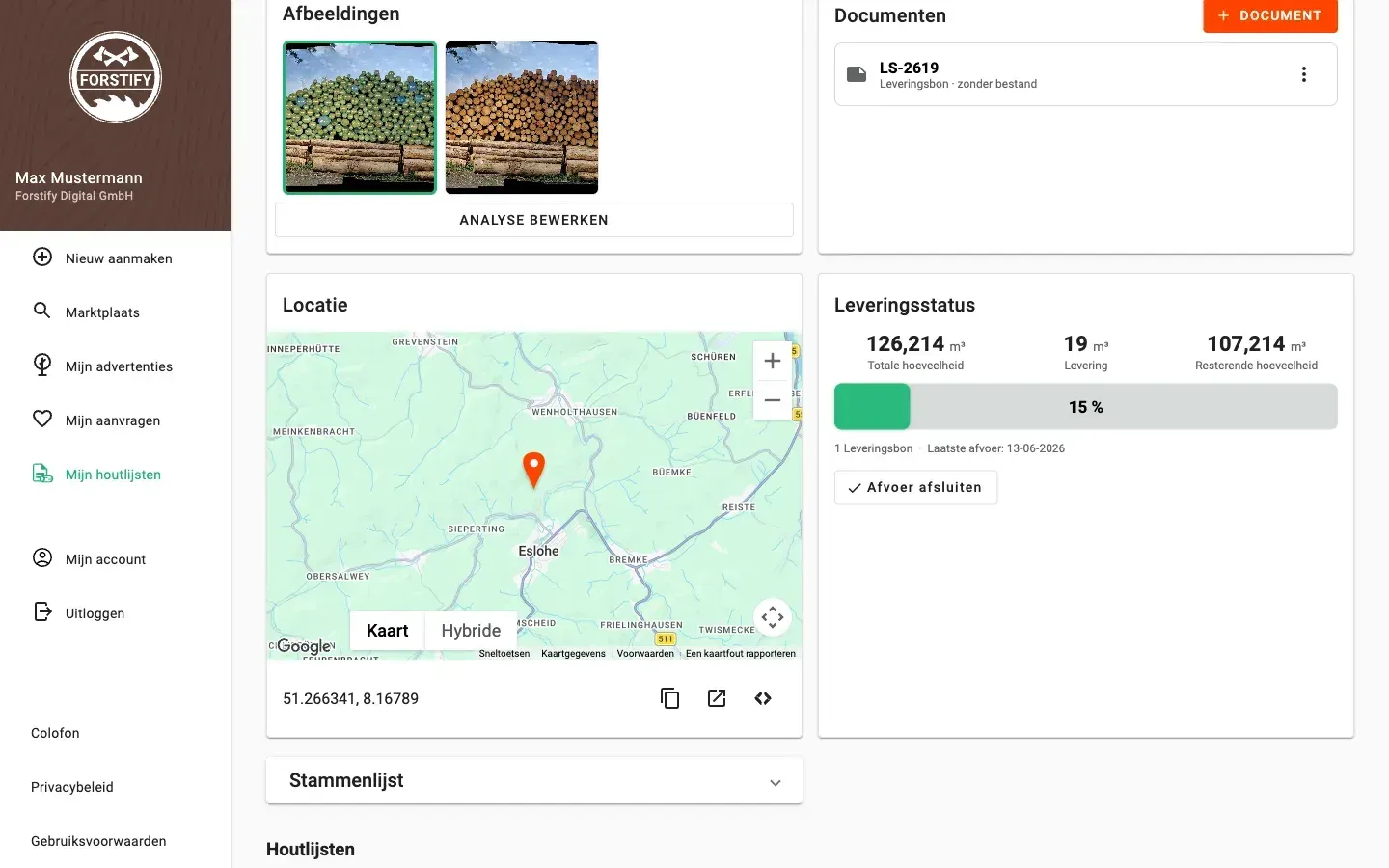
Task: Open the Colofon link
Action: click(55, 733)
